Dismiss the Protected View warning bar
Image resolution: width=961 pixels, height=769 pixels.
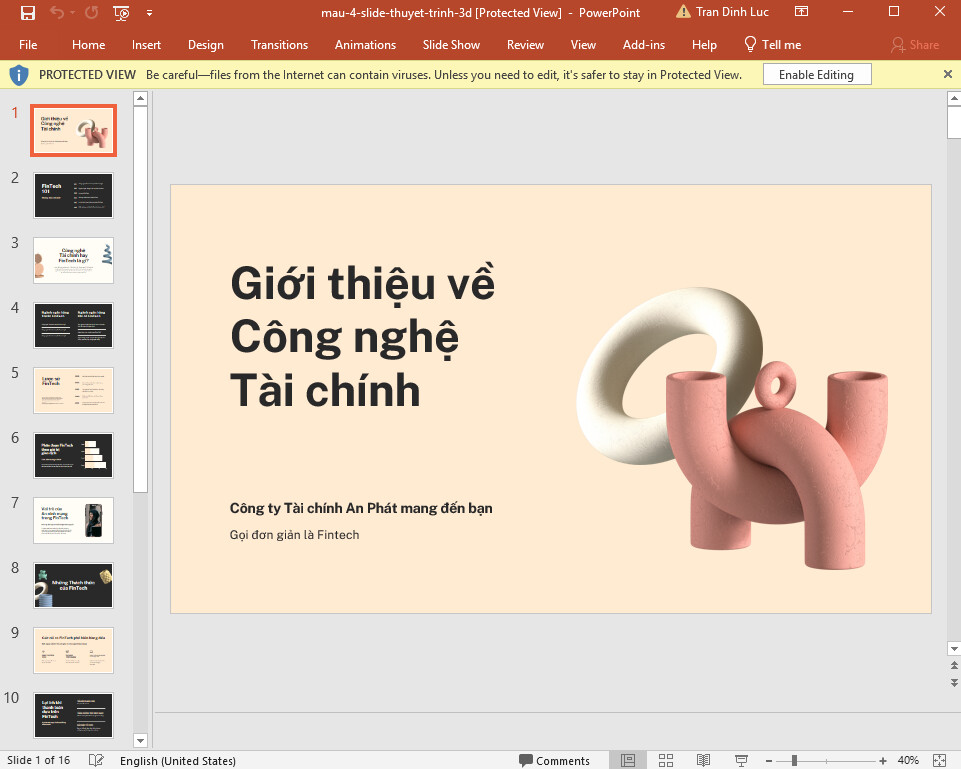click(947, 74)
